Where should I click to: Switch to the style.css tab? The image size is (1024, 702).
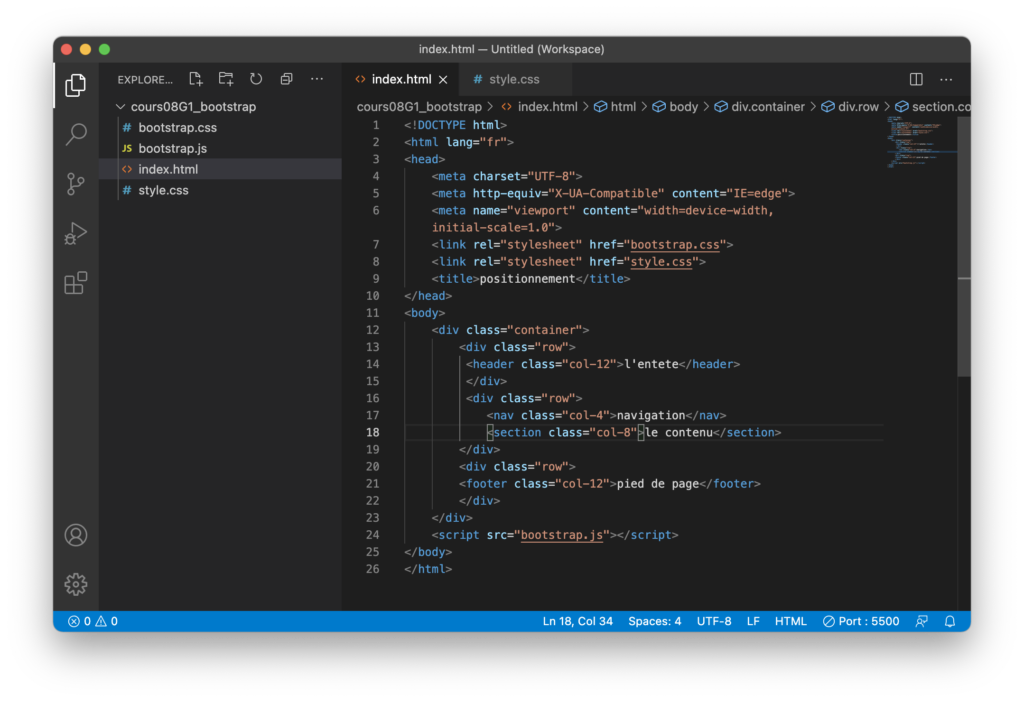pyautogui.click(x=513, y=79)
